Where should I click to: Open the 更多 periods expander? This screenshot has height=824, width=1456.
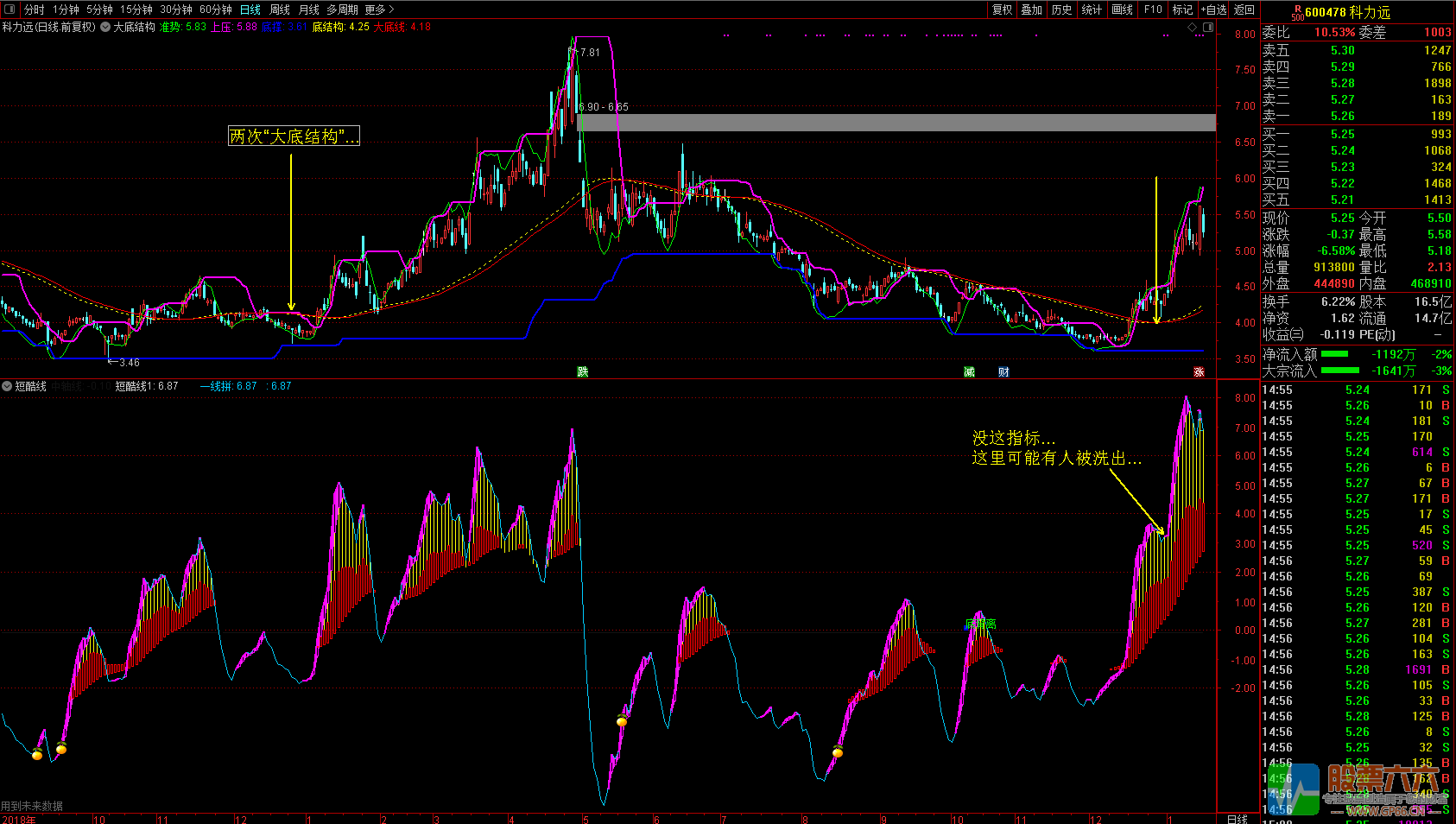[x=379, y=10]
